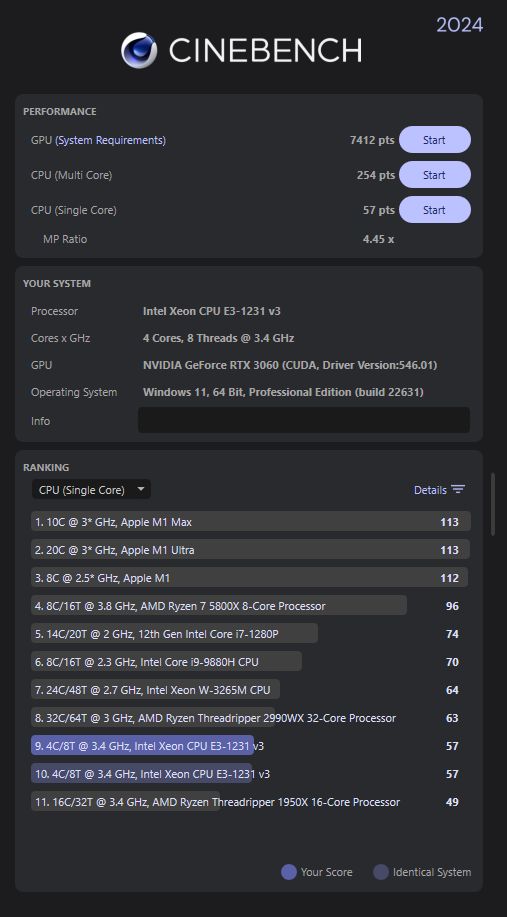Select the Threadripper 1950X ranking entry

[251, 802]
